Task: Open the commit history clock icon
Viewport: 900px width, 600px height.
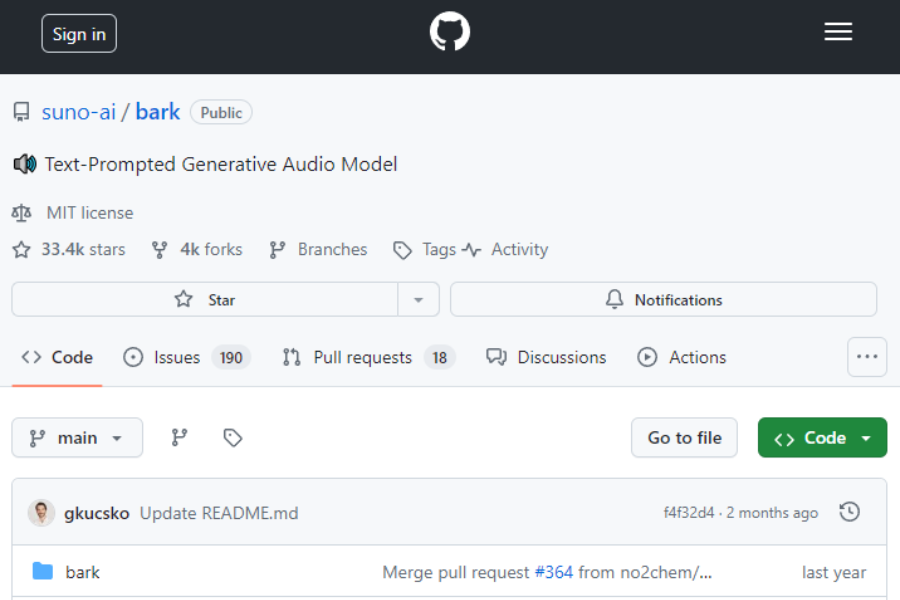Action: [x=849, y=511]
